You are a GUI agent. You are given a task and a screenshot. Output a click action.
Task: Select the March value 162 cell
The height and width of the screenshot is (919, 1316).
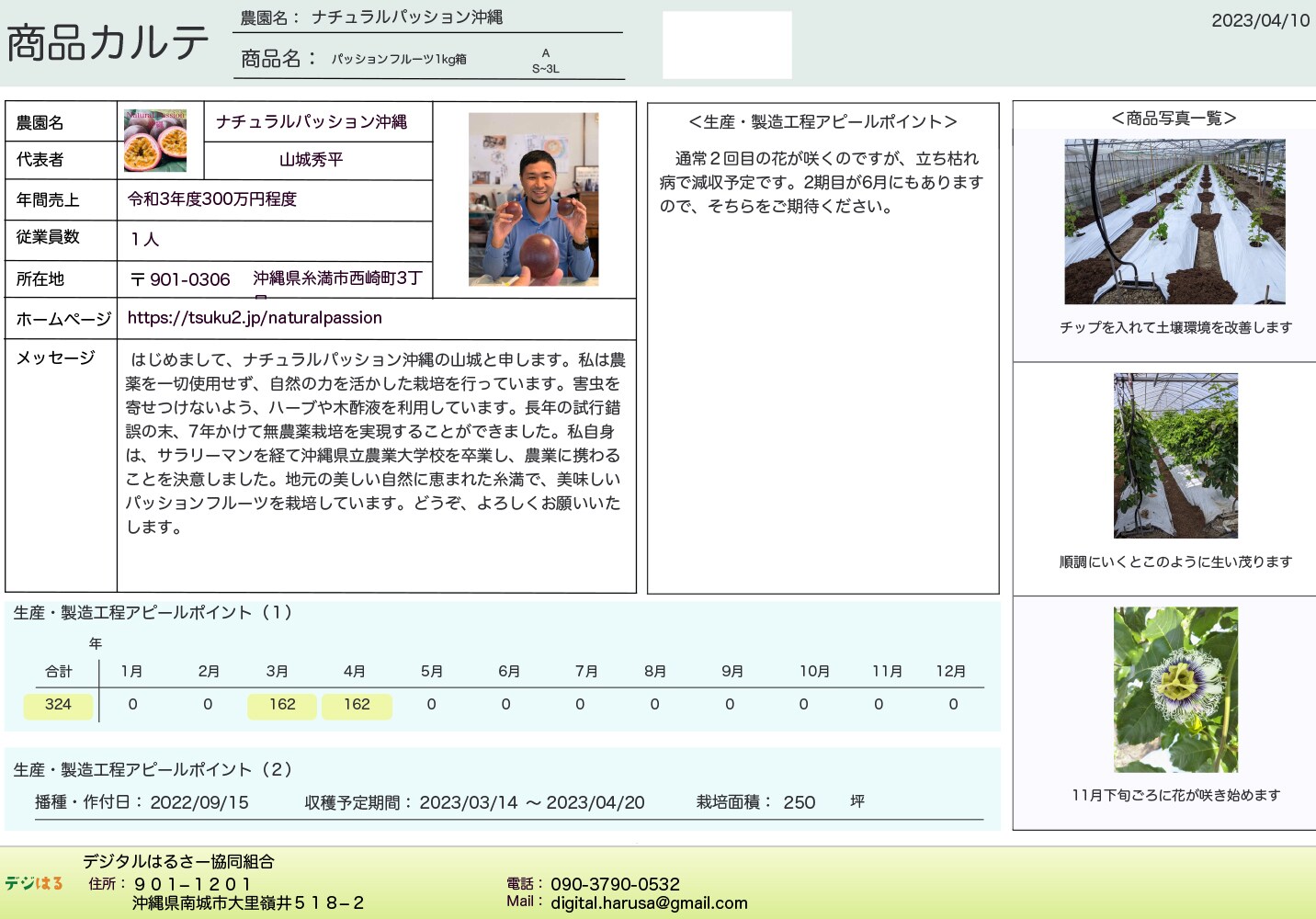282,705
